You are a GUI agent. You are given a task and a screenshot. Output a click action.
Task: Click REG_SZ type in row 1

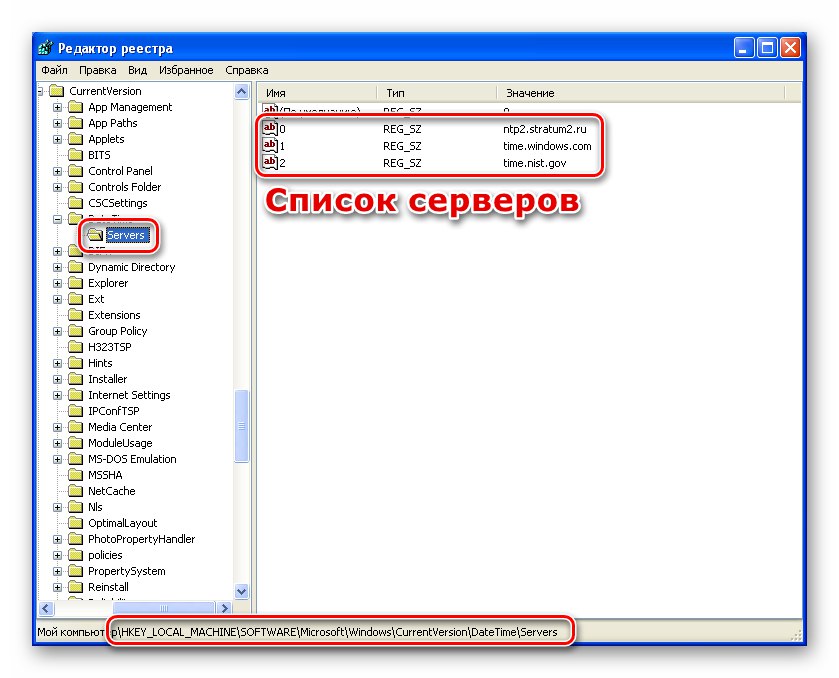[x=402, y=146]
